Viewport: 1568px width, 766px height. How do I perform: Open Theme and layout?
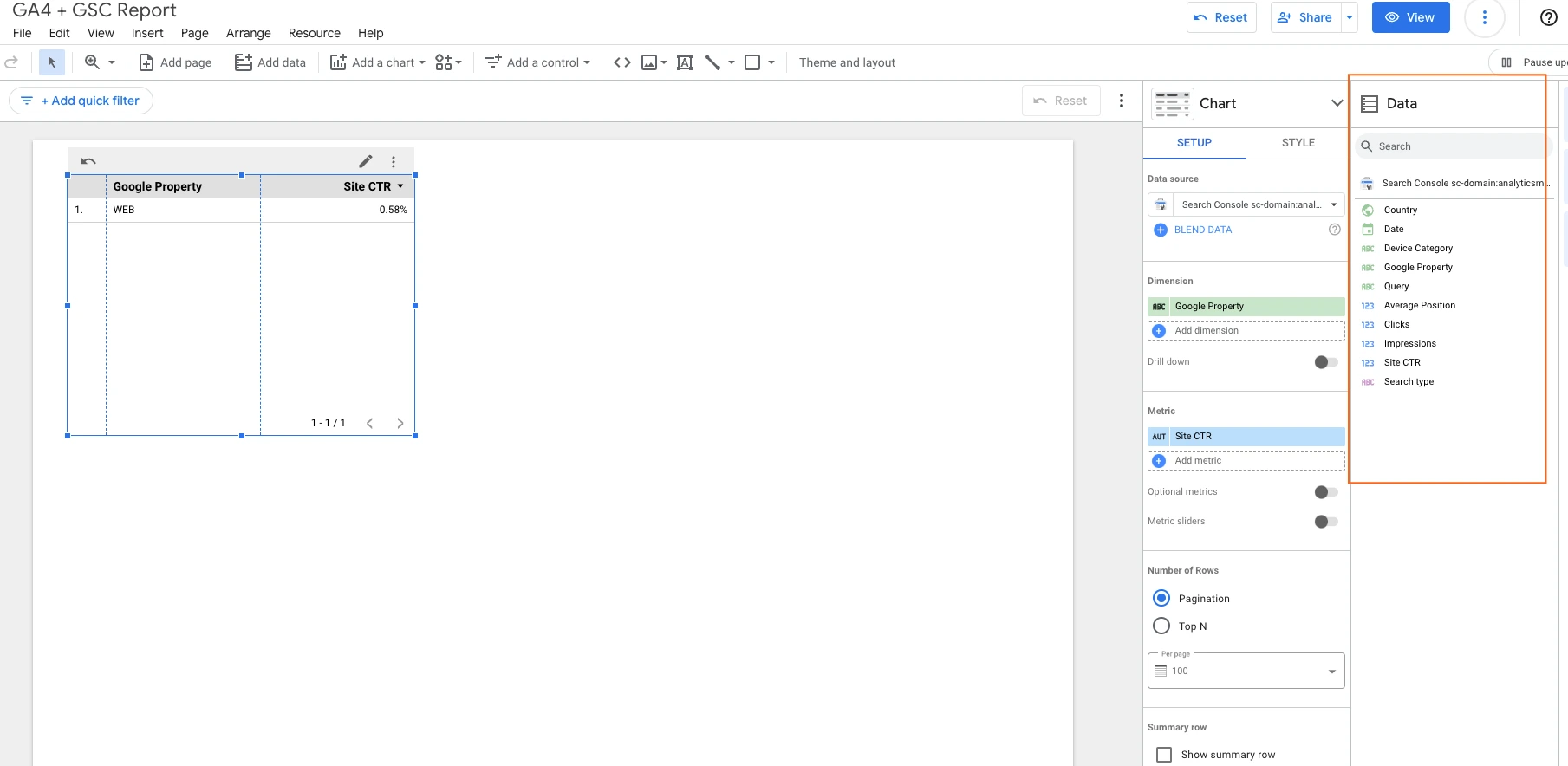pyautogui.click(x=847, y=62)
